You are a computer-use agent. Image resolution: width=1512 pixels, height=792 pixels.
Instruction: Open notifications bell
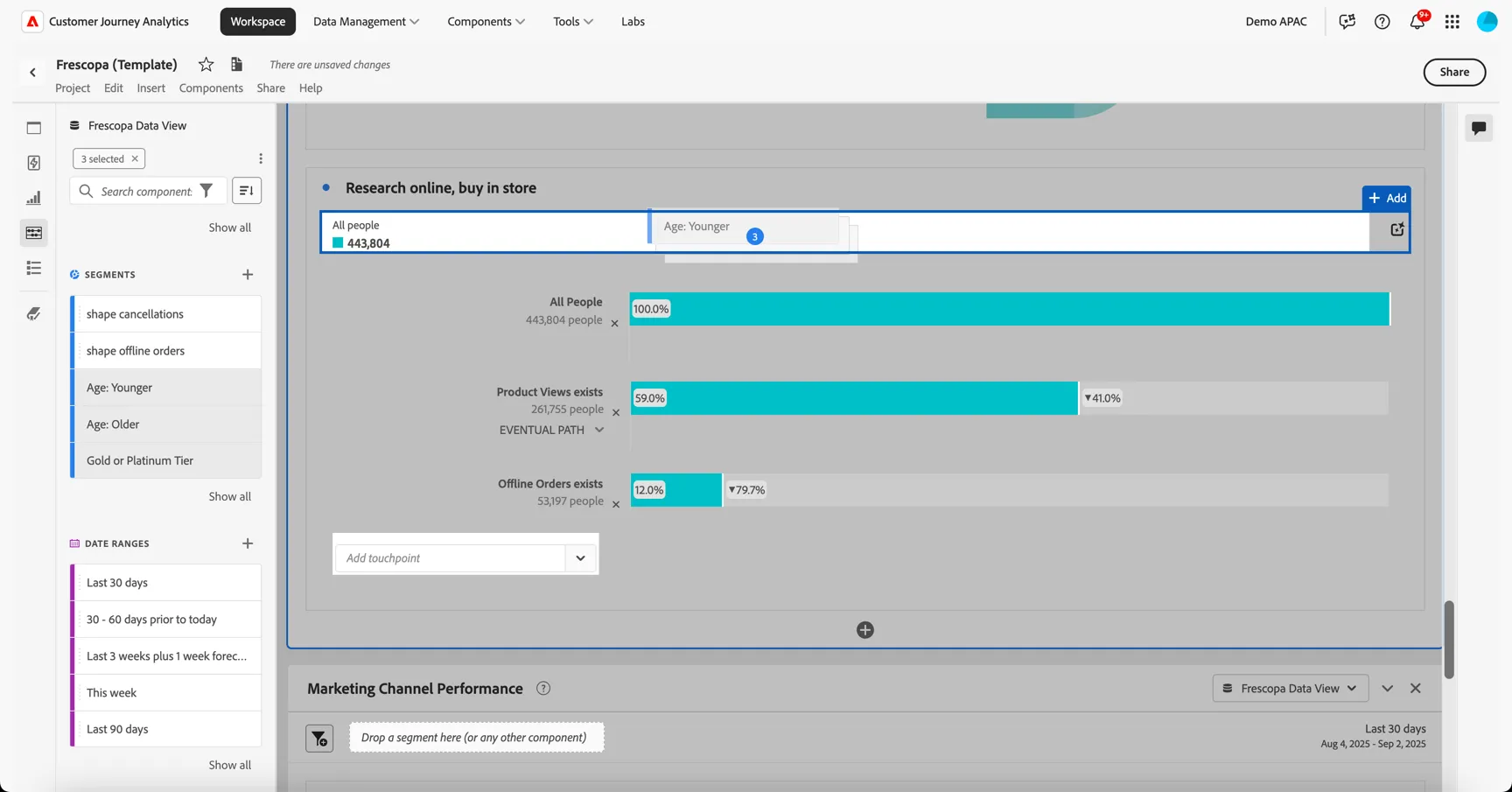coord(1417,21)
